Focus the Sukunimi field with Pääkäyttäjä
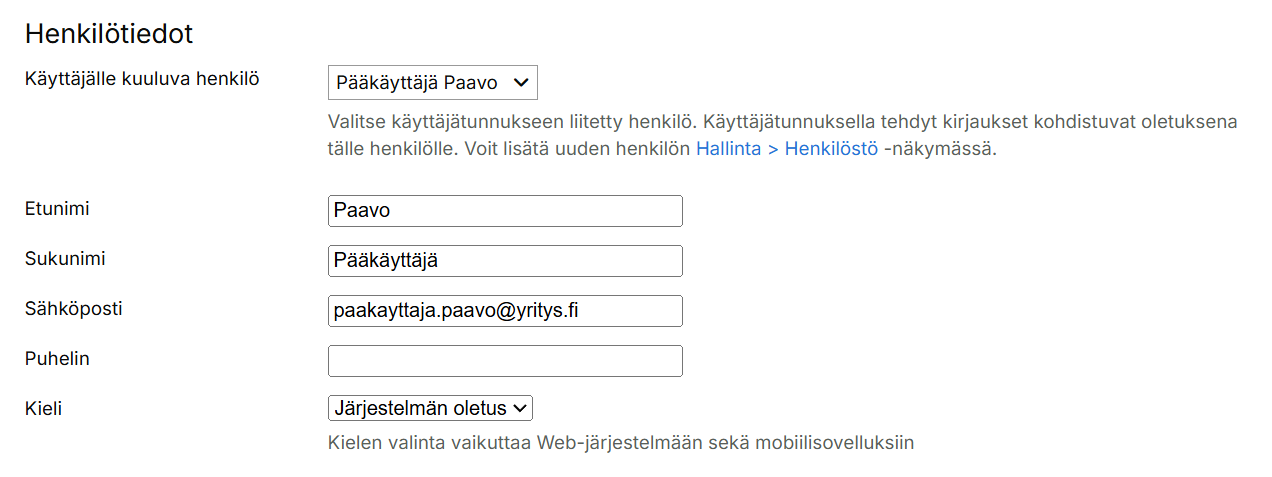 [505, 261]
